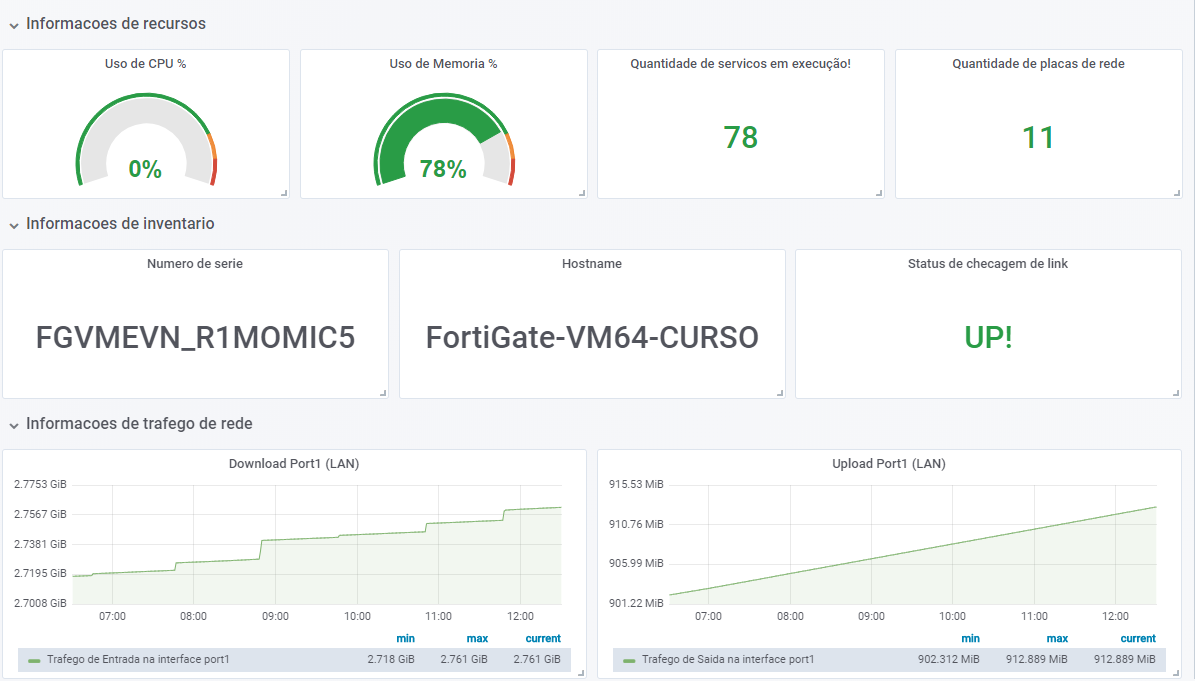The height and width of the screenshot is (681, 1195).
Task: Sort Download legend by max column
Action: pyautogui.click(x=477, y=638)
